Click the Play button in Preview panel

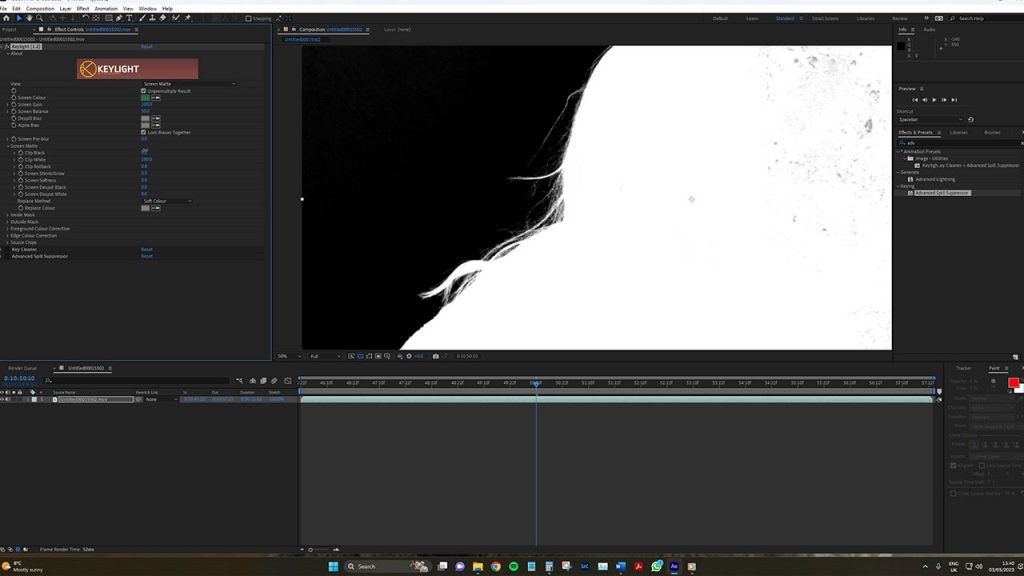pyautogui.click(x=935, y=100)
